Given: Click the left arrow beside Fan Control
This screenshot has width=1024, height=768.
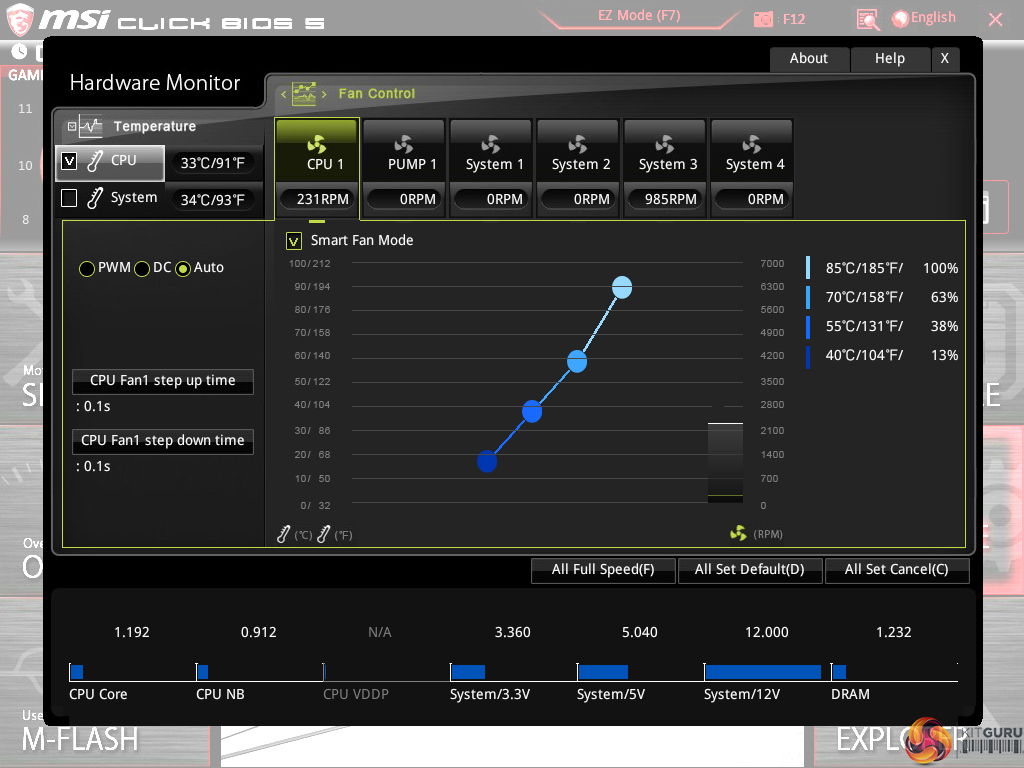Looking at the screenshot, I should pos(283,95).
